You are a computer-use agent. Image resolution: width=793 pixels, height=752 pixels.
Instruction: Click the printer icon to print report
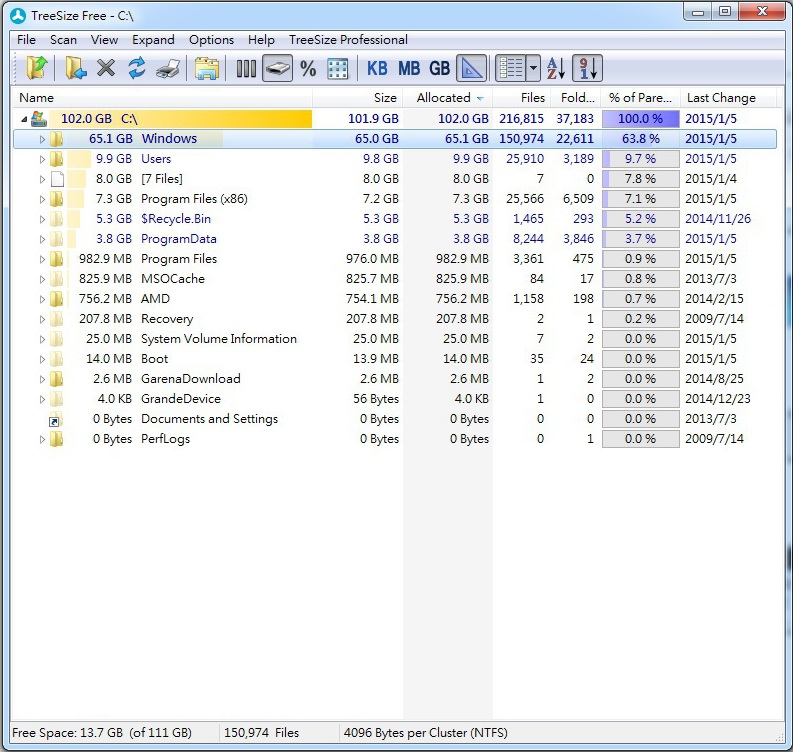(167, 68)
